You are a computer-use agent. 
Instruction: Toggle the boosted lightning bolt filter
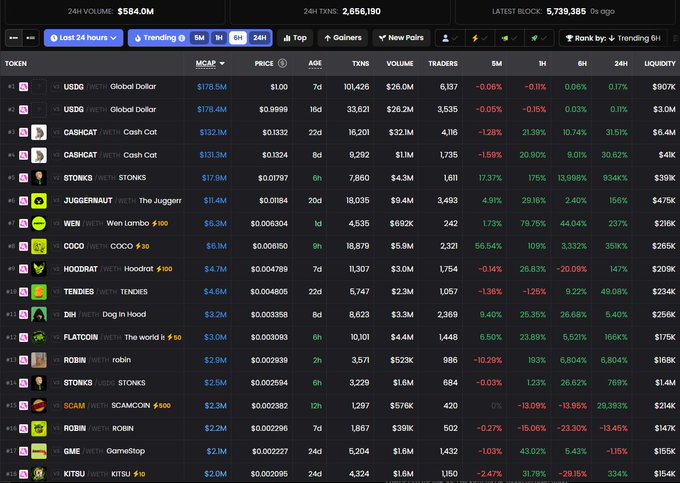pos(479,38)
